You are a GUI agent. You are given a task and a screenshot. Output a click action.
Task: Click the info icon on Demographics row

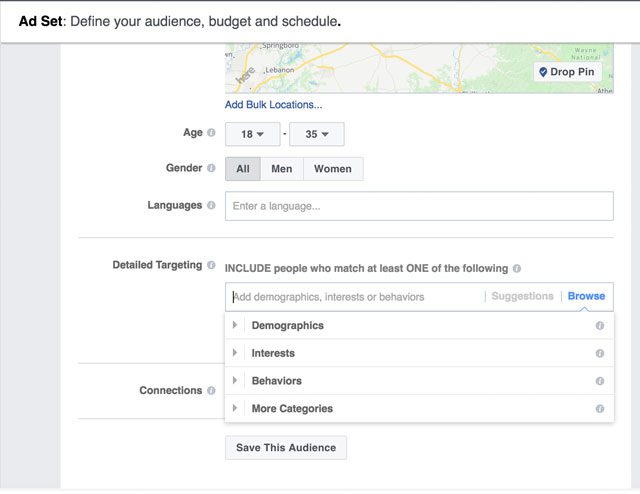[x=600, y=326]
